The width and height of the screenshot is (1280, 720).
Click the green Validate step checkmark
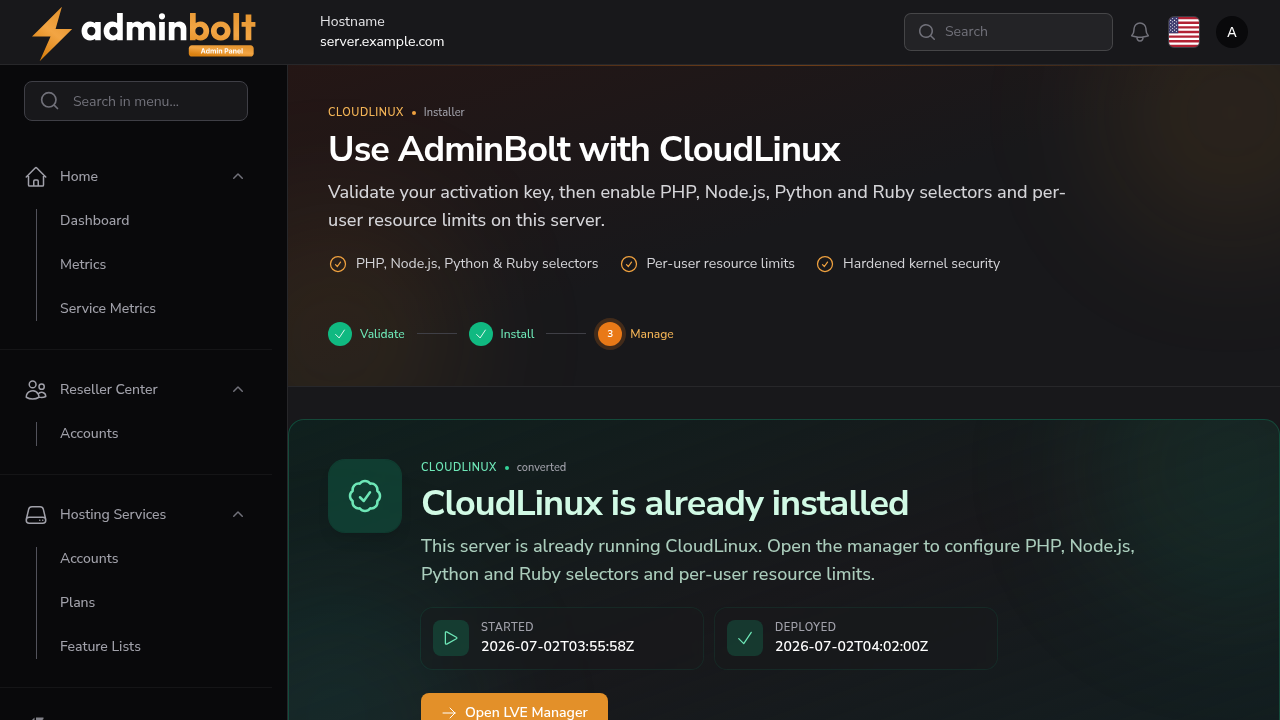340,334
